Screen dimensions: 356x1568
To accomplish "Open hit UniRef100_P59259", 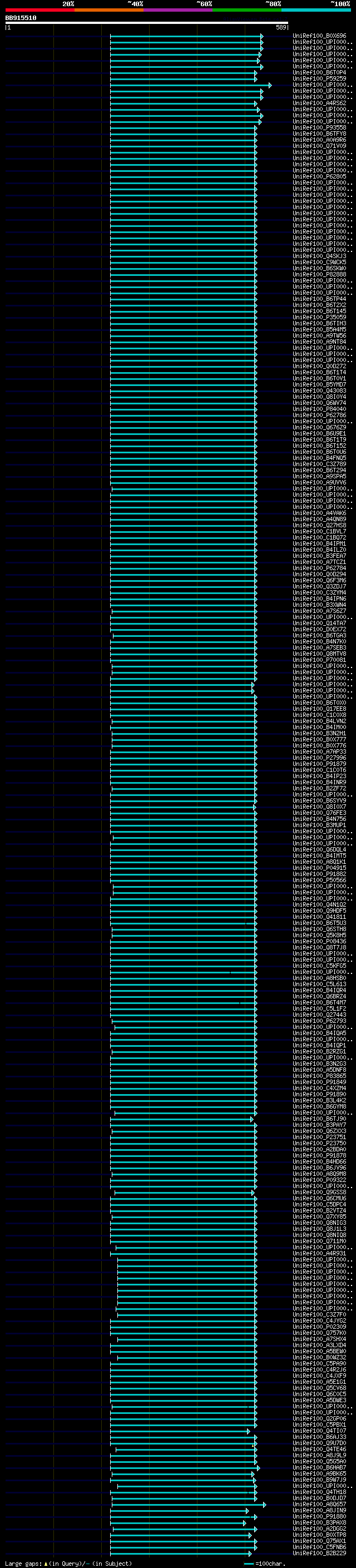I will coord(319,78).
